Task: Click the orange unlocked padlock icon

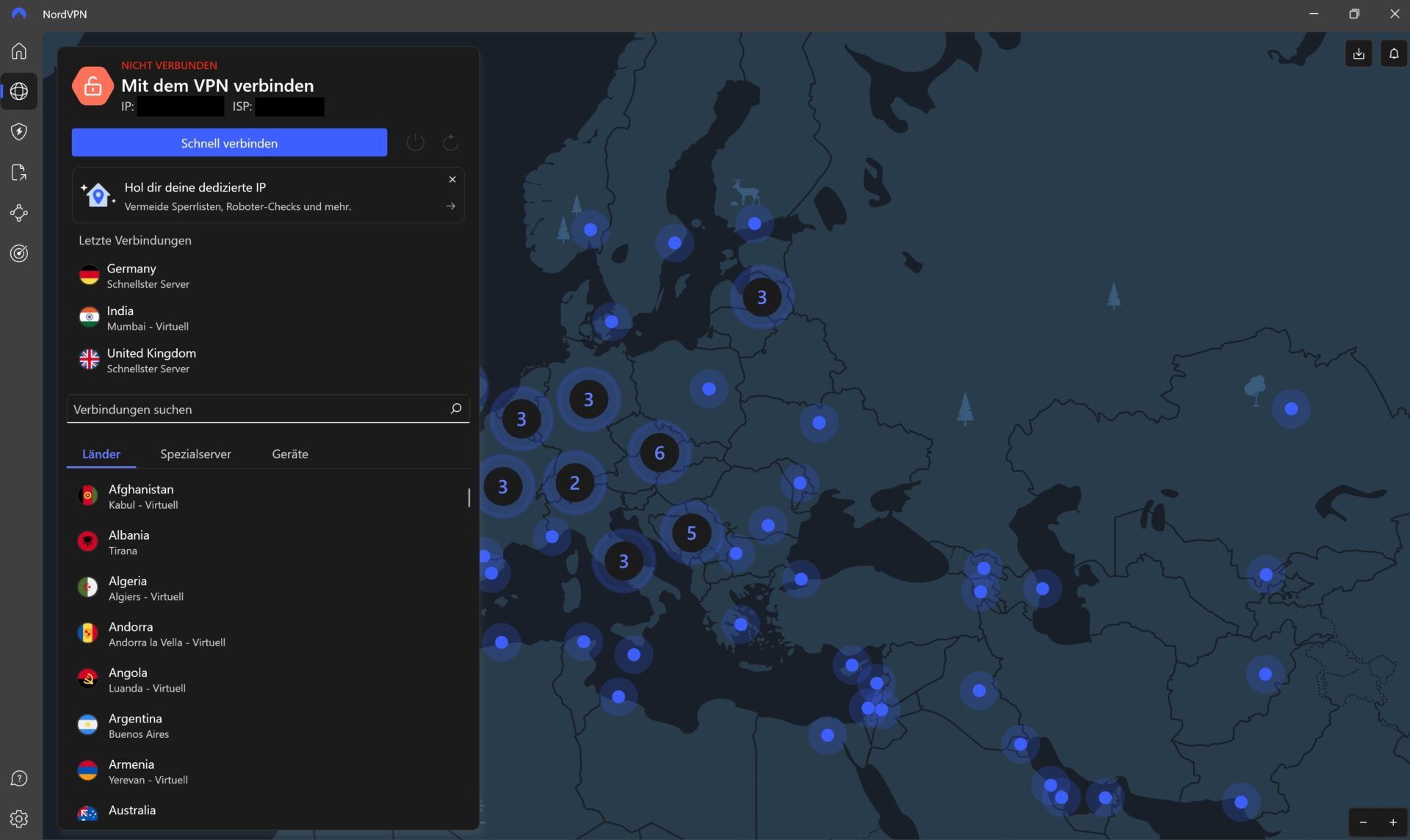Action: point(93,86)
